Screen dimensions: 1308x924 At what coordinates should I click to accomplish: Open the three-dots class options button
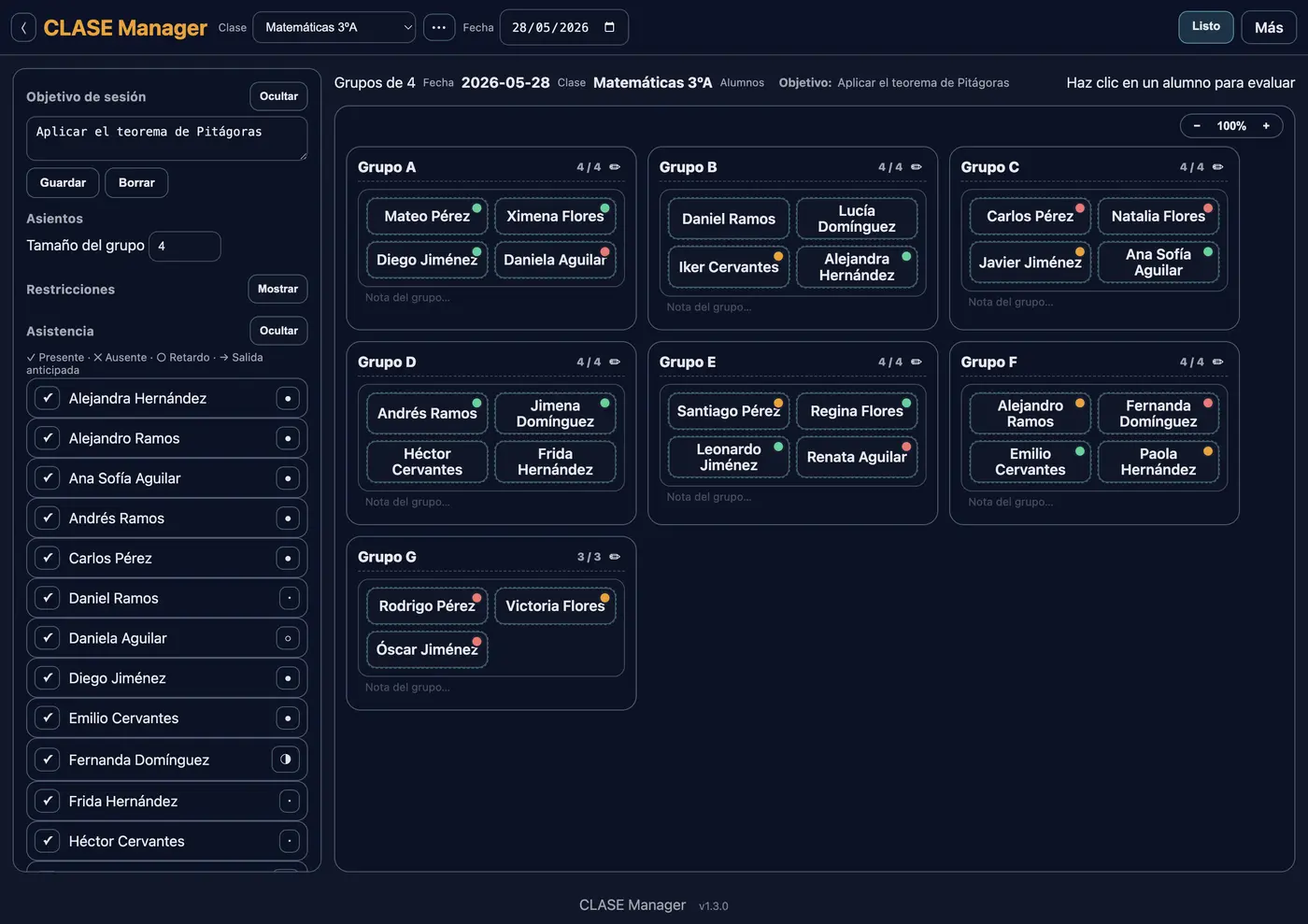pyautogui.click(x=439, y=28)
